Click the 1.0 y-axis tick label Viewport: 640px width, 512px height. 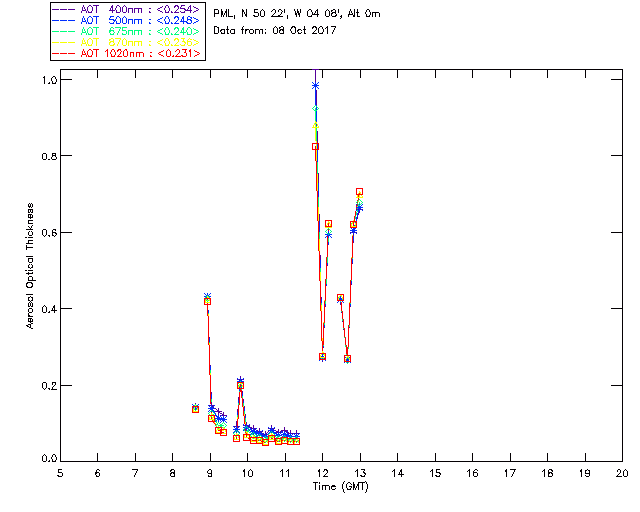point(49,80)
